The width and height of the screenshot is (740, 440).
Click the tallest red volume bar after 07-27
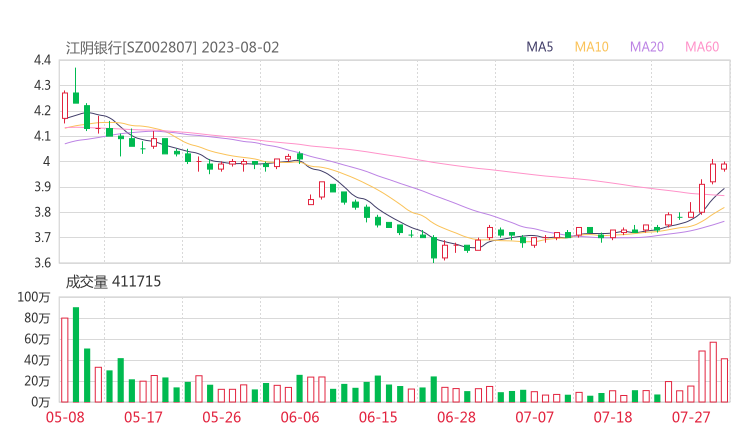(x=713, y=372)
